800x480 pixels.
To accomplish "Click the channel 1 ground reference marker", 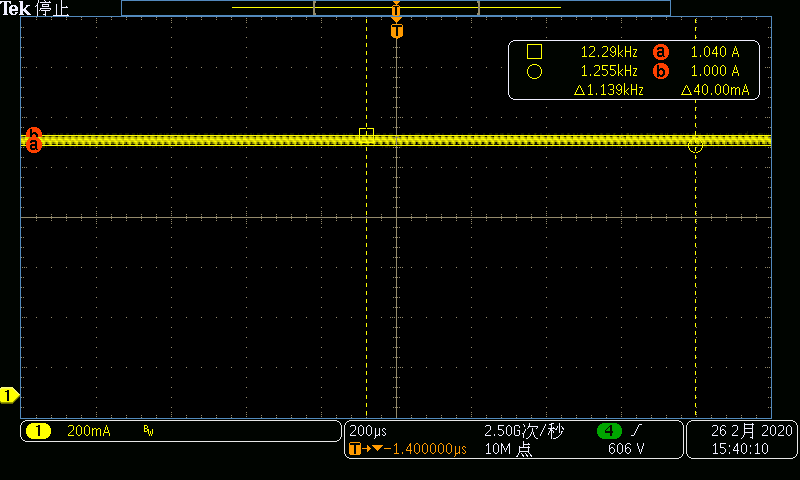I will 9,395.
